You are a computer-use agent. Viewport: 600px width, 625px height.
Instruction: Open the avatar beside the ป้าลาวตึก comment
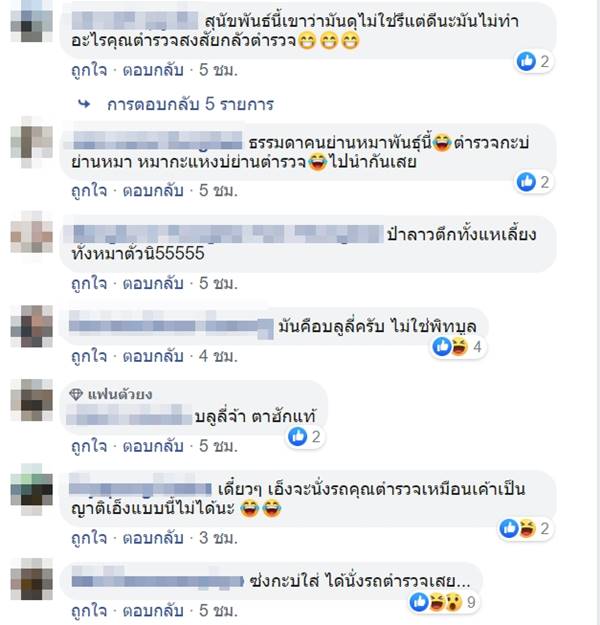click(31, 232)
